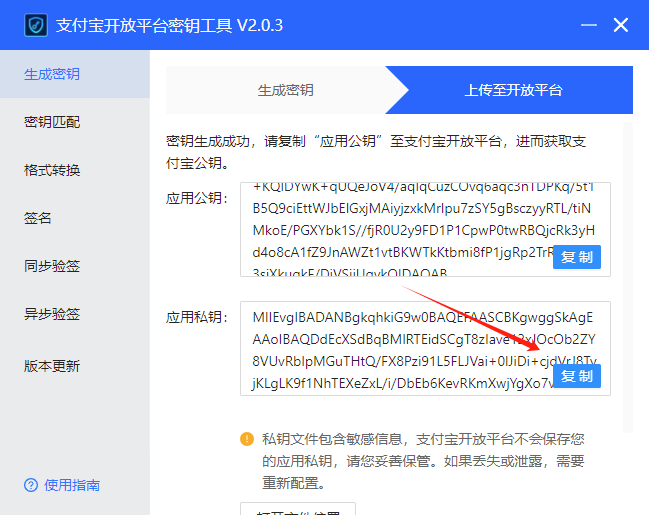Click the orange warning icon near 私钥文件
Viewport: 649px width, 515px height.
click(x=247, y=439)
